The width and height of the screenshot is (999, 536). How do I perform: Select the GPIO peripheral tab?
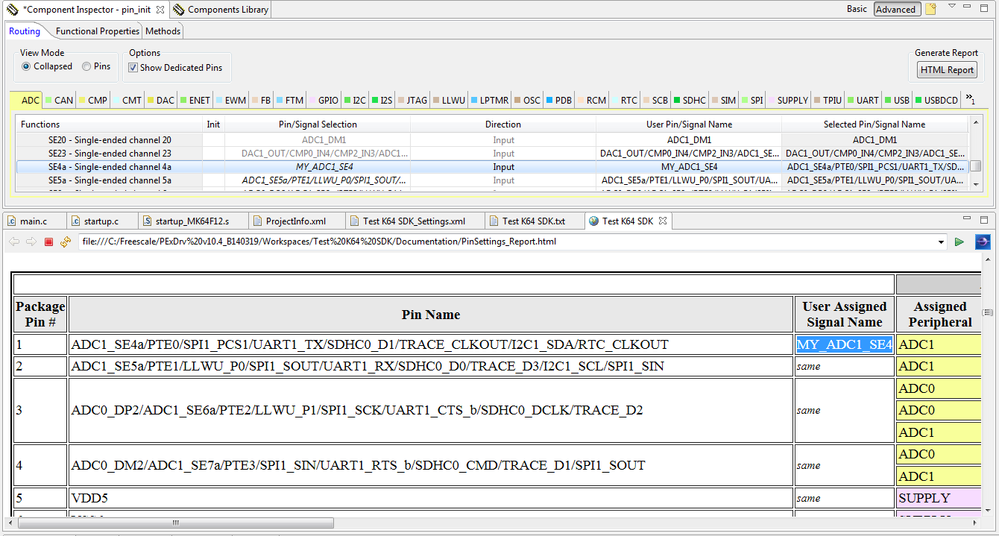[324, 100]
